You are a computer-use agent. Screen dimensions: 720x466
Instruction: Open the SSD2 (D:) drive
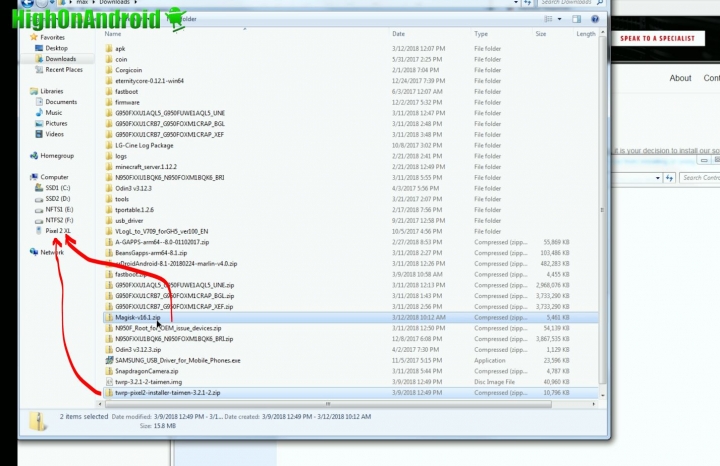(58, 198)
